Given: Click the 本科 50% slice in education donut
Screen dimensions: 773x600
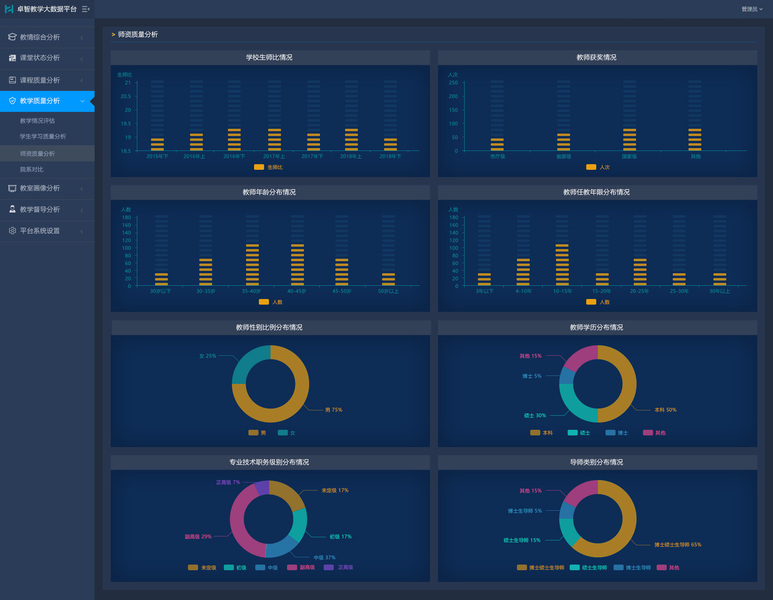Looking at the screenshot, I should pos(629,384).
